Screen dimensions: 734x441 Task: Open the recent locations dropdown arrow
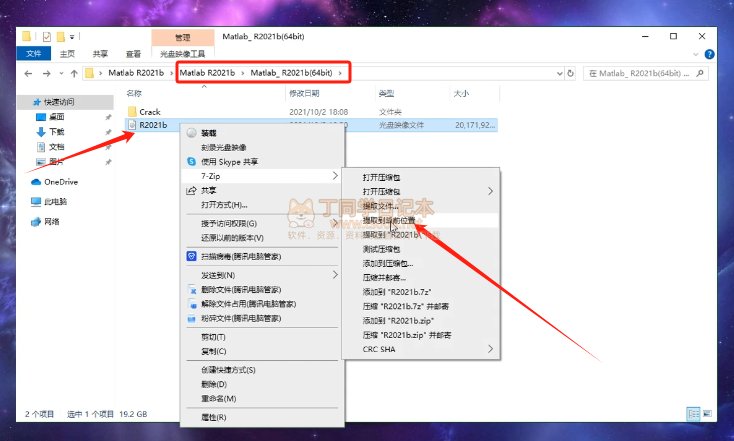(61, 74)
